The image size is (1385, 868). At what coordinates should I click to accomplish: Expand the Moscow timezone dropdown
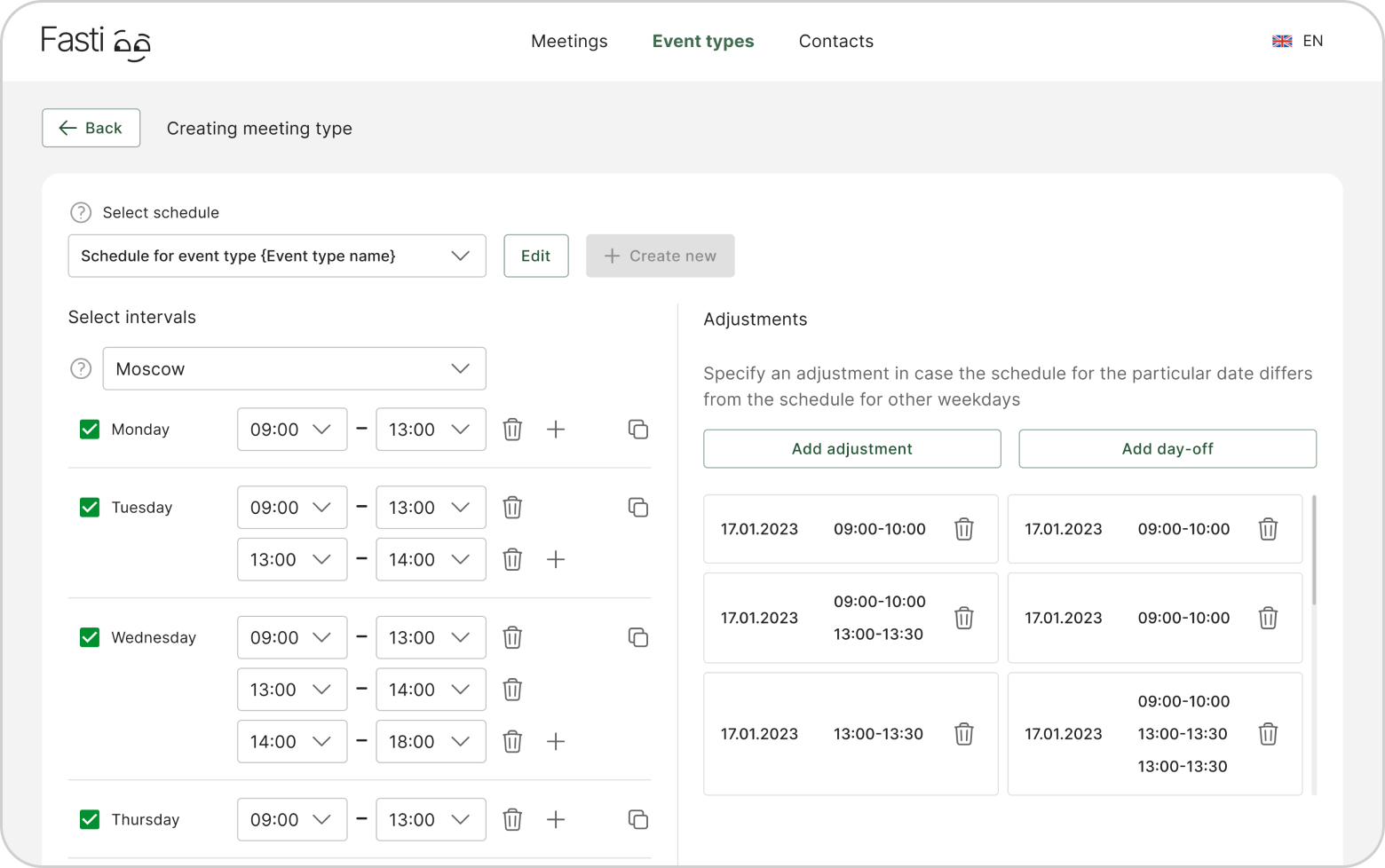[x=294, y=369]
